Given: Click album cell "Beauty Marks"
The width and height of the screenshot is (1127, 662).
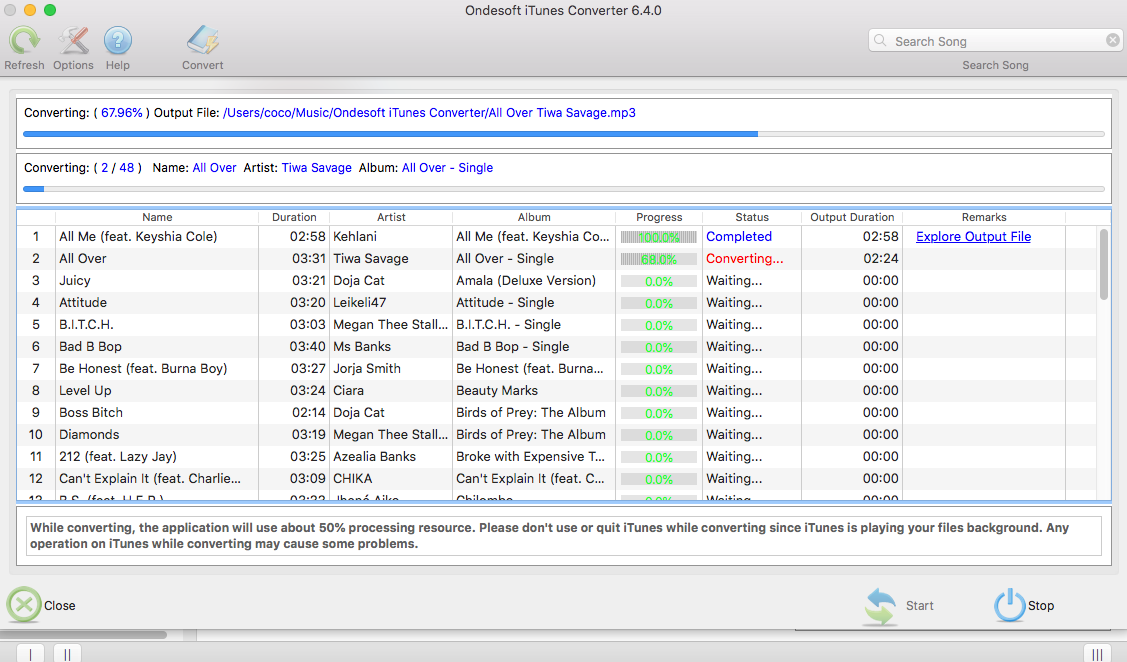Looking at the screenshot, I should pyautogui.click(x=497, y=391).
